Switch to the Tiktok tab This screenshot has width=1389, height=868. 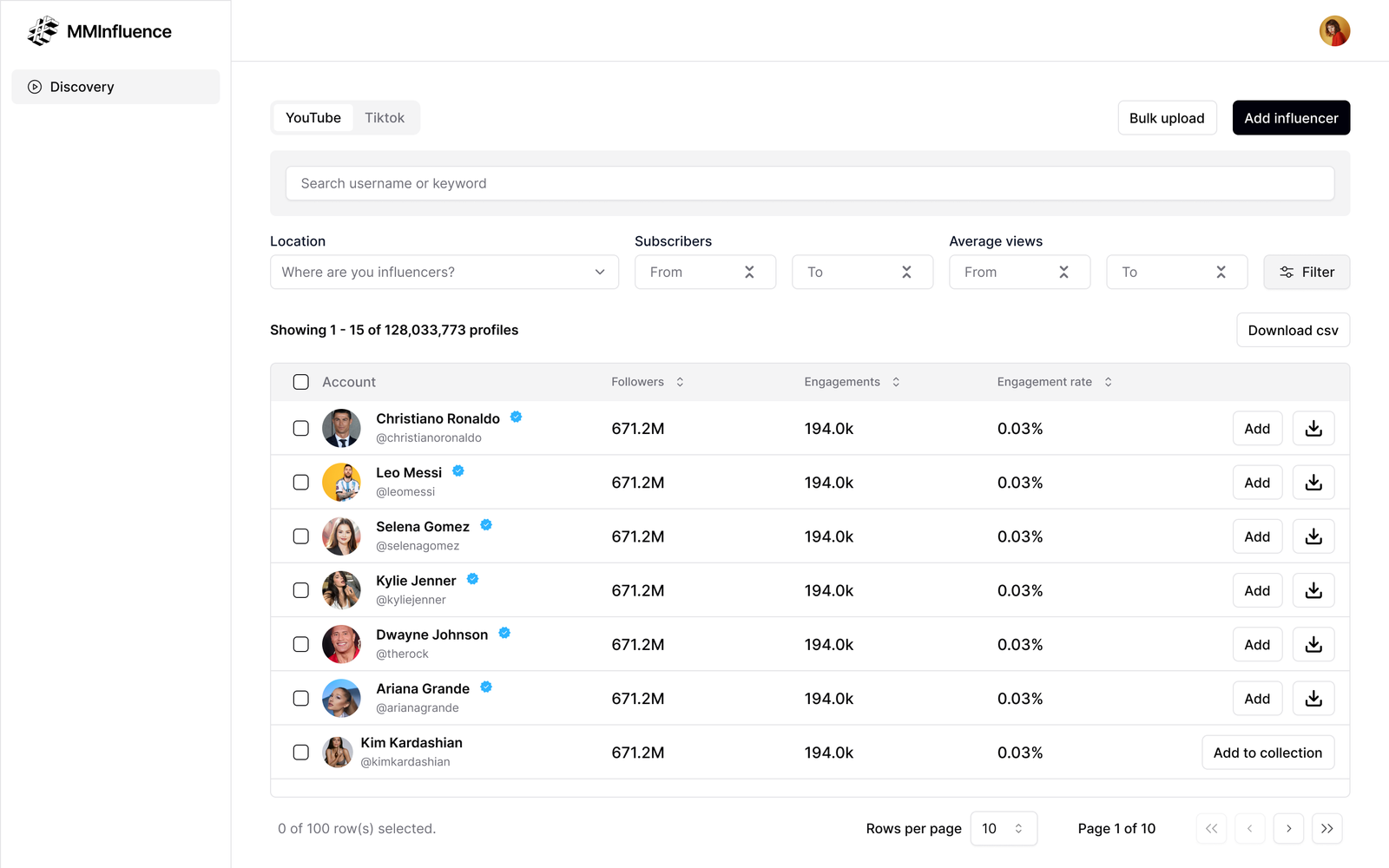[384, 118]
